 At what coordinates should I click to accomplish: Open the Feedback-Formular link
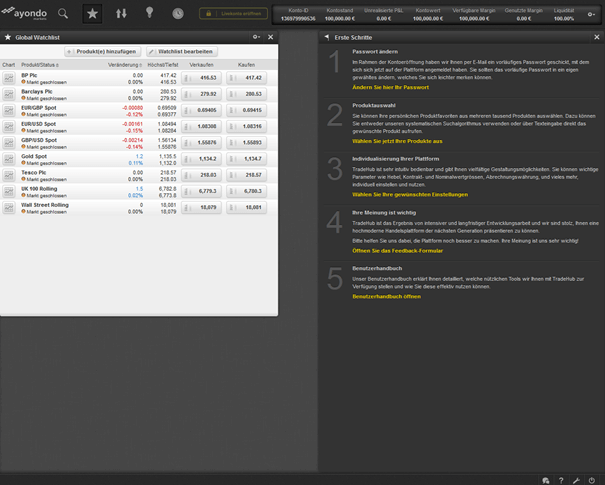[397, 251]
